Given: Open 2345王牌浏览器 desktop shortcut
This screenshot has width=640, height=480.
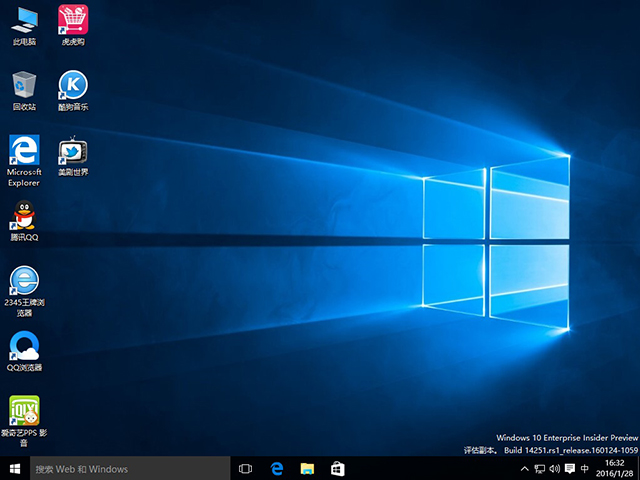Looking at the screenshot, I should (x=24, y=280).
